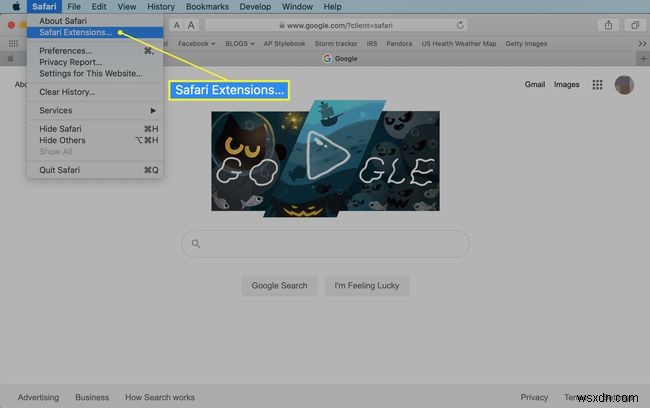Open Gmail link

pos(535,85)
